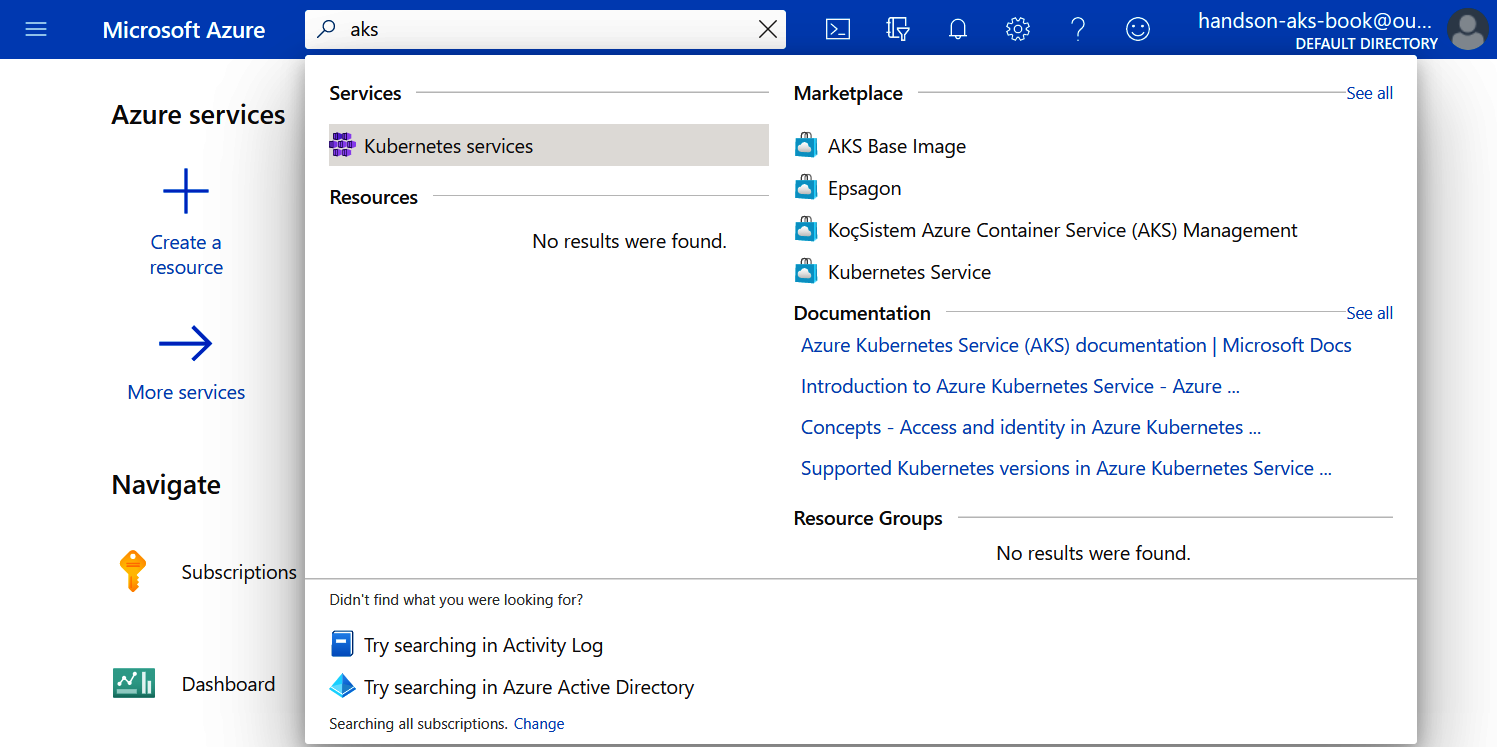Click Change to alter searched subscriptions
Image resolution: width=1497 pixels, height=747 pixels.
point(539,724)
